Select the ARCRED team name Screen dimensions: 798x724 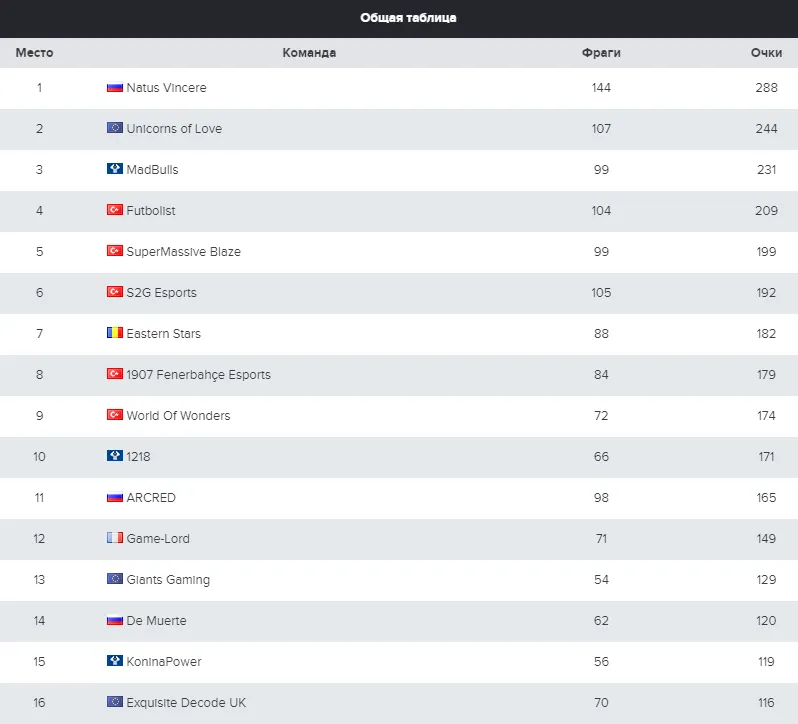click(151, 498)
